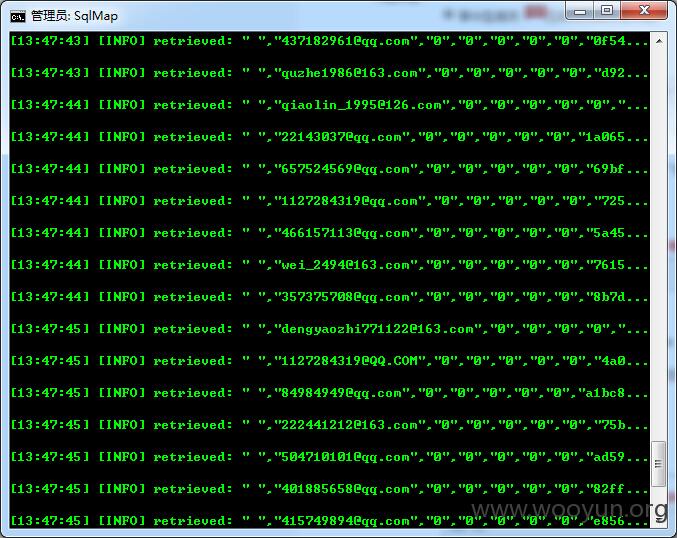Screen dimensions: 677x538
Task: Click the email quzhe1986@163.com
Action: [x=349, y=73]
